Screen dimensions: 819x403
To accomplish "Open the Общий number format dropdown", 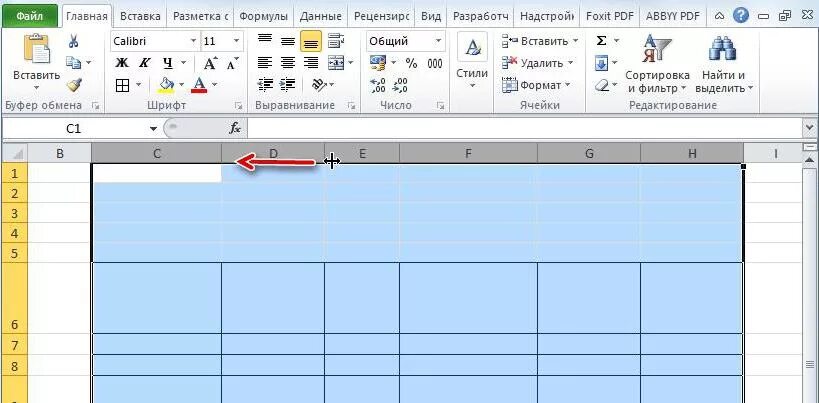I will point(438,41).
